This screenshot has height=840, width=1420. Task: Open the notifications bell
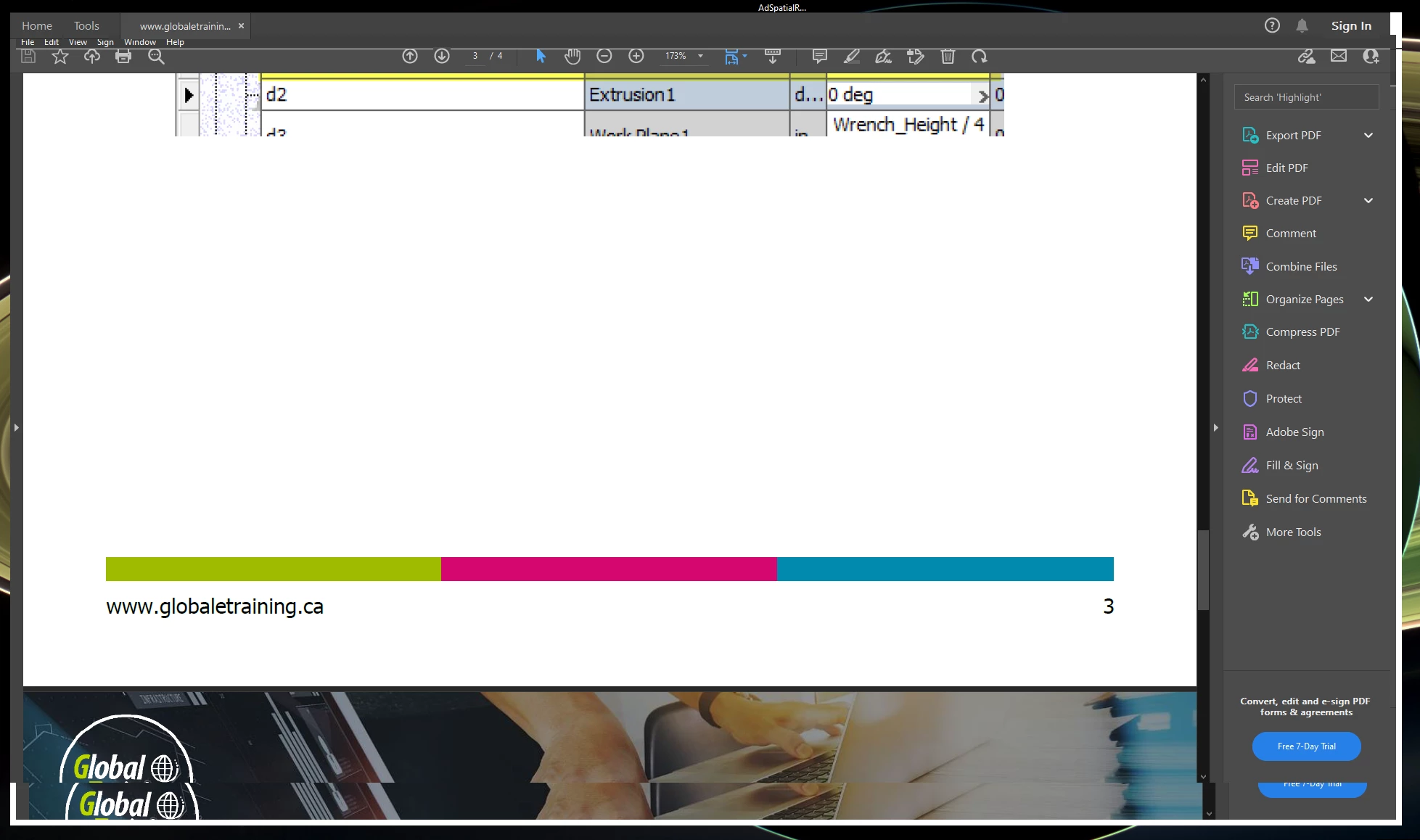pos(1302,26)
